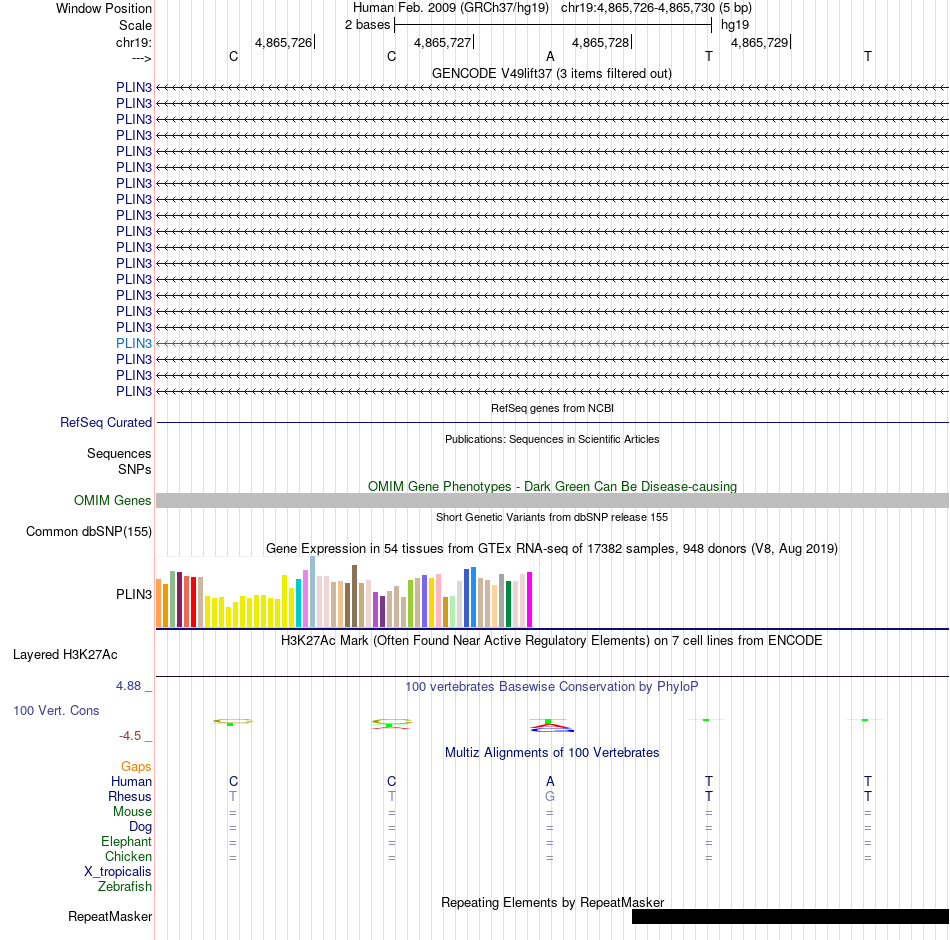Click the 'Elephant' alignment row label

pyautogui.click(x=127, y=841)
